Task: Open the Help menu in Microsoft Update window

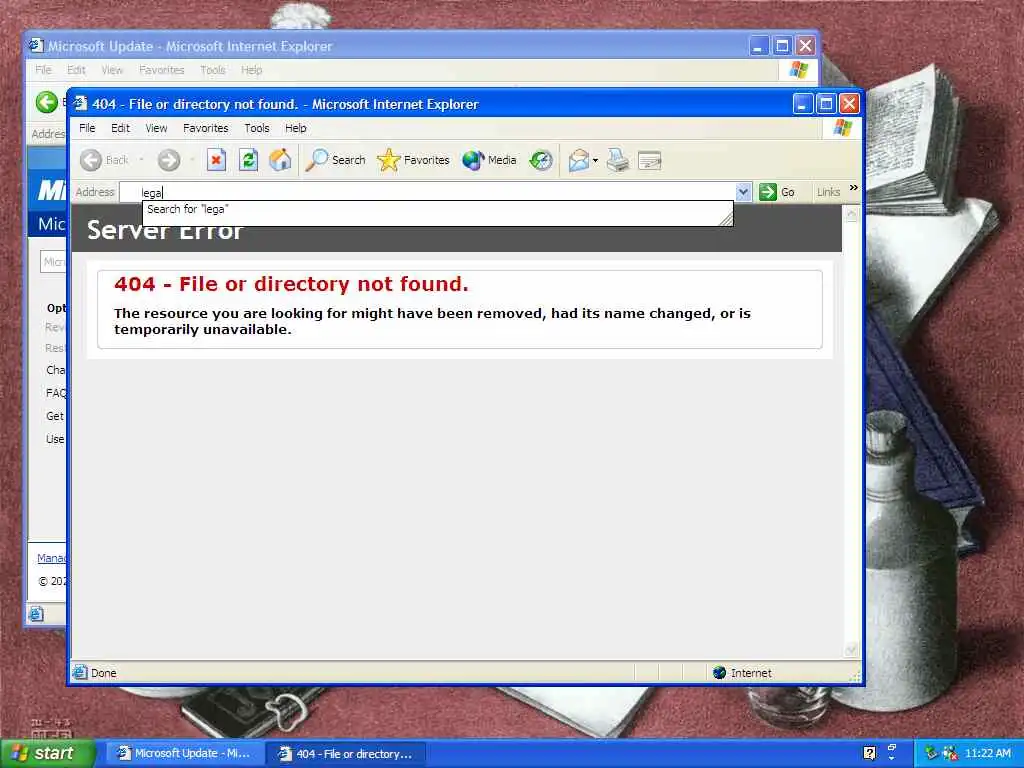Action: click(x=251, y=70)
